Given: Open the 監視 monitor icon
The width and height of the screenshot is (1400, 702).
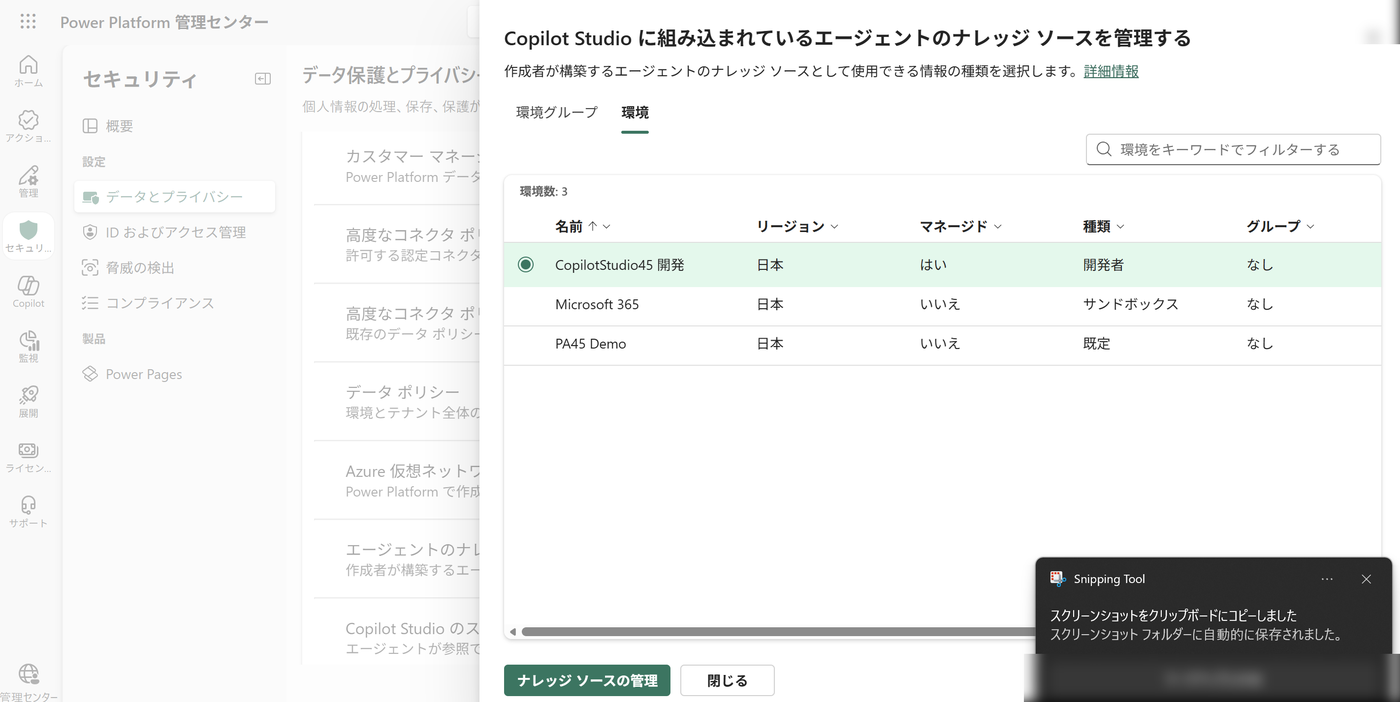Looking at the screenshot, I should (x=28, y=346).
